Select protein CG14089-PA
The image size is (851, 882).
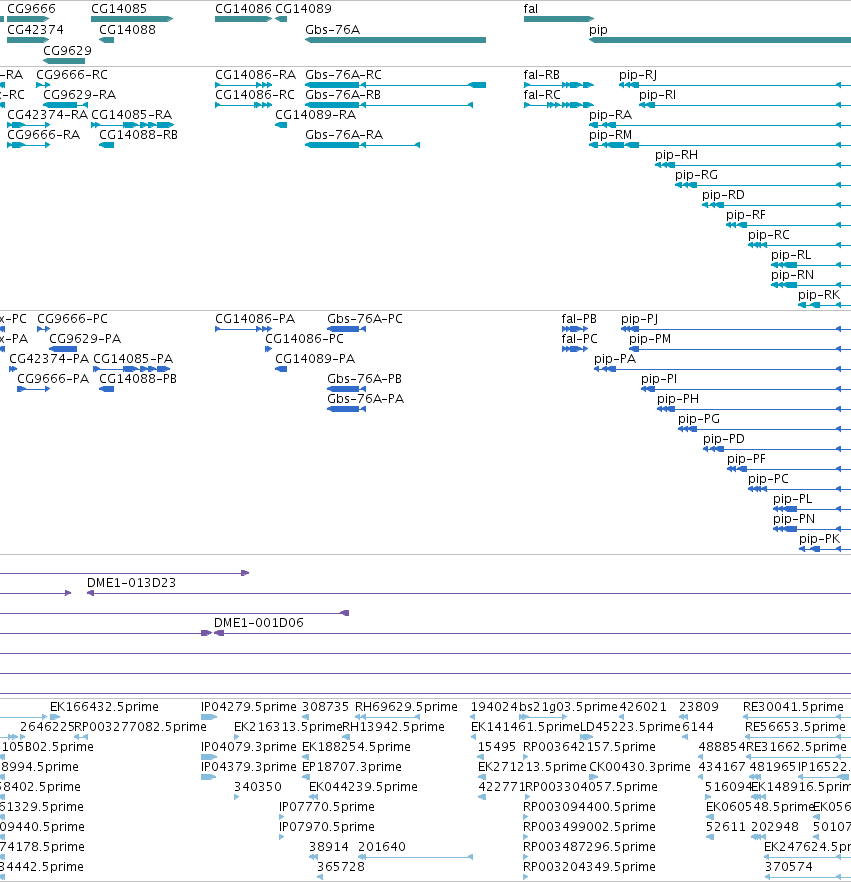(314, 359)
